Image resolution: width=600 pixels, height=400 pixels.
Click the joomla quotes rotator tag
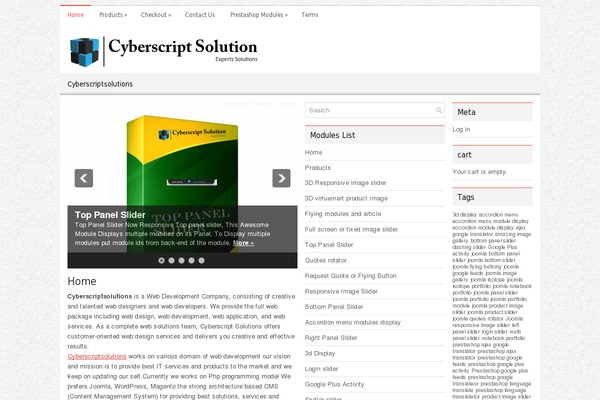[x=478, y=318]
